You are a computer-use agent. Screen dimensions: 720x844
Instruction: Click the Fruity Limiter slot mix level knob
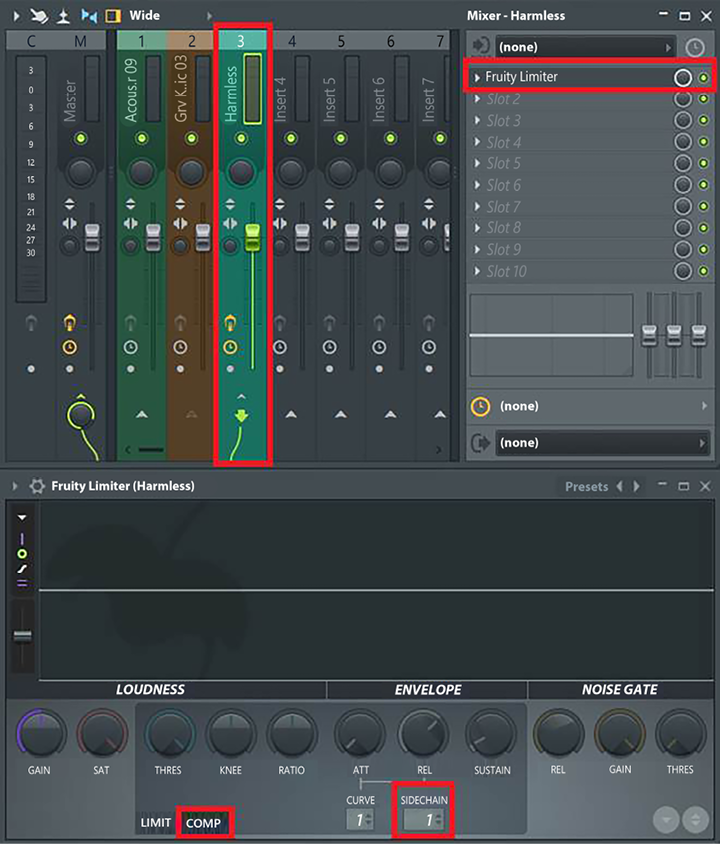[683, 78]
